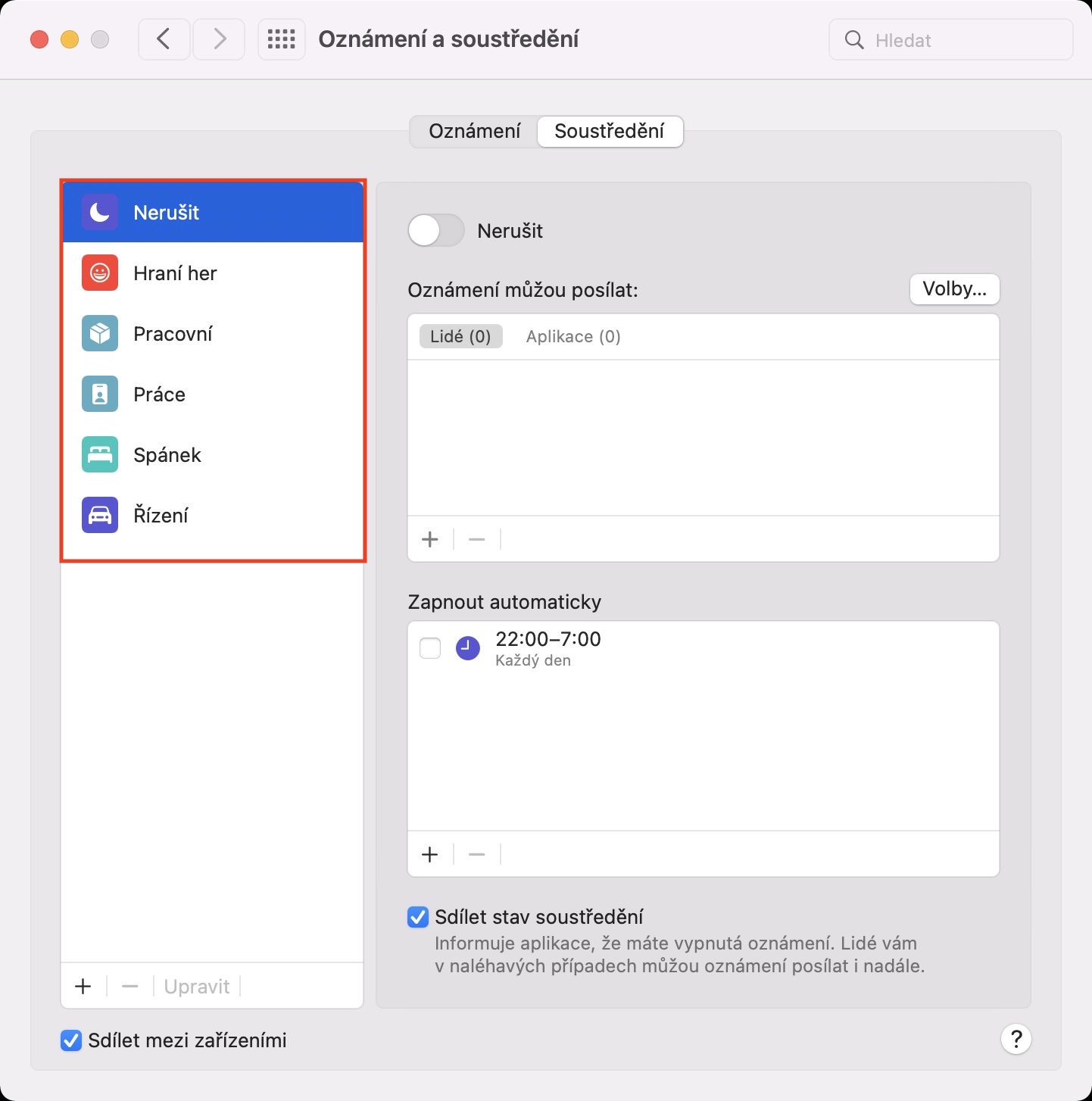This screenshot has height=1101, width=1092.
Task: Remove automation schedule with minus button
Action: coord(476,855)
